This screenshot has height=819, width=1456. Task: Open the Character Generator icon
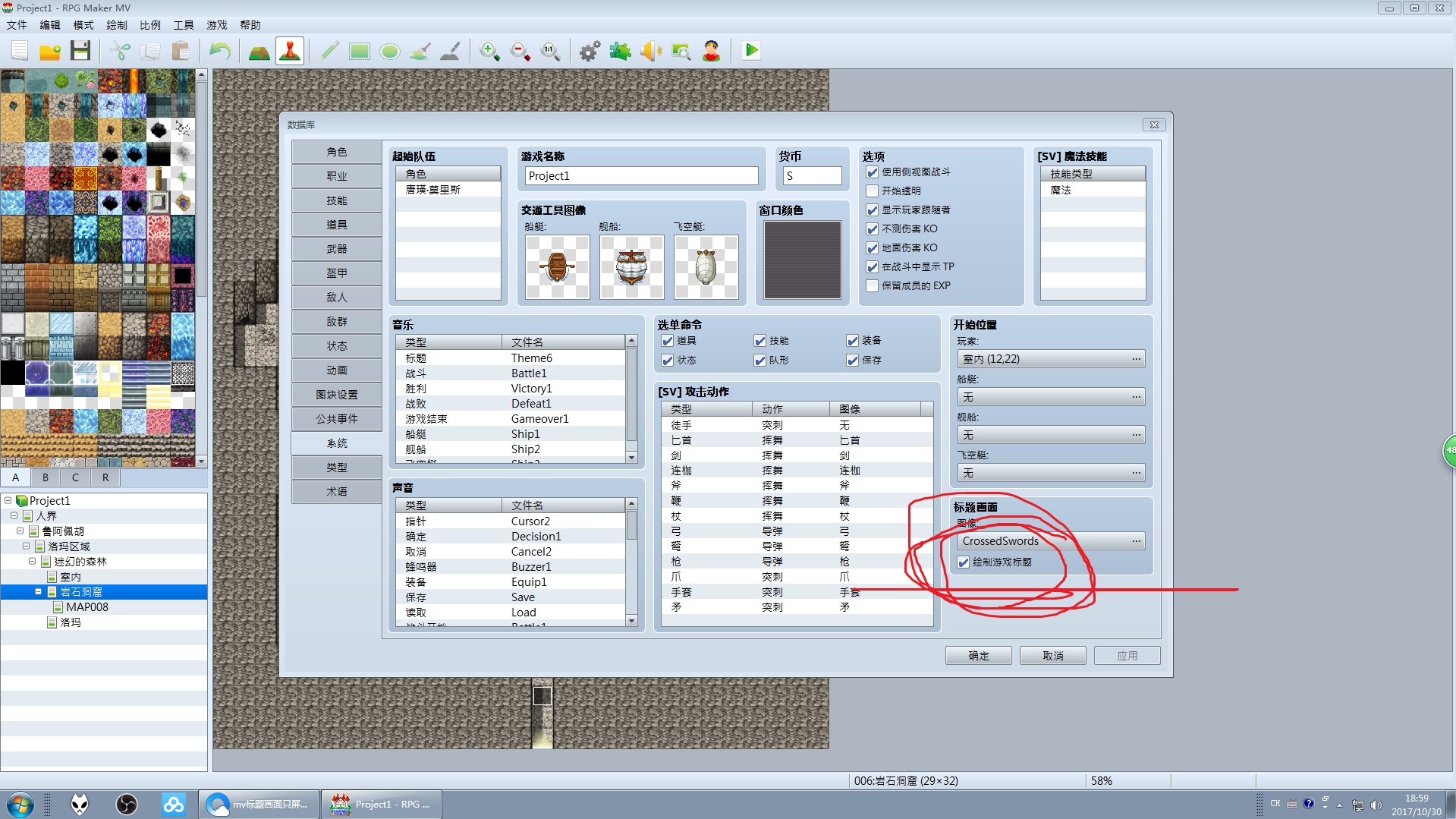coord(711,51)
